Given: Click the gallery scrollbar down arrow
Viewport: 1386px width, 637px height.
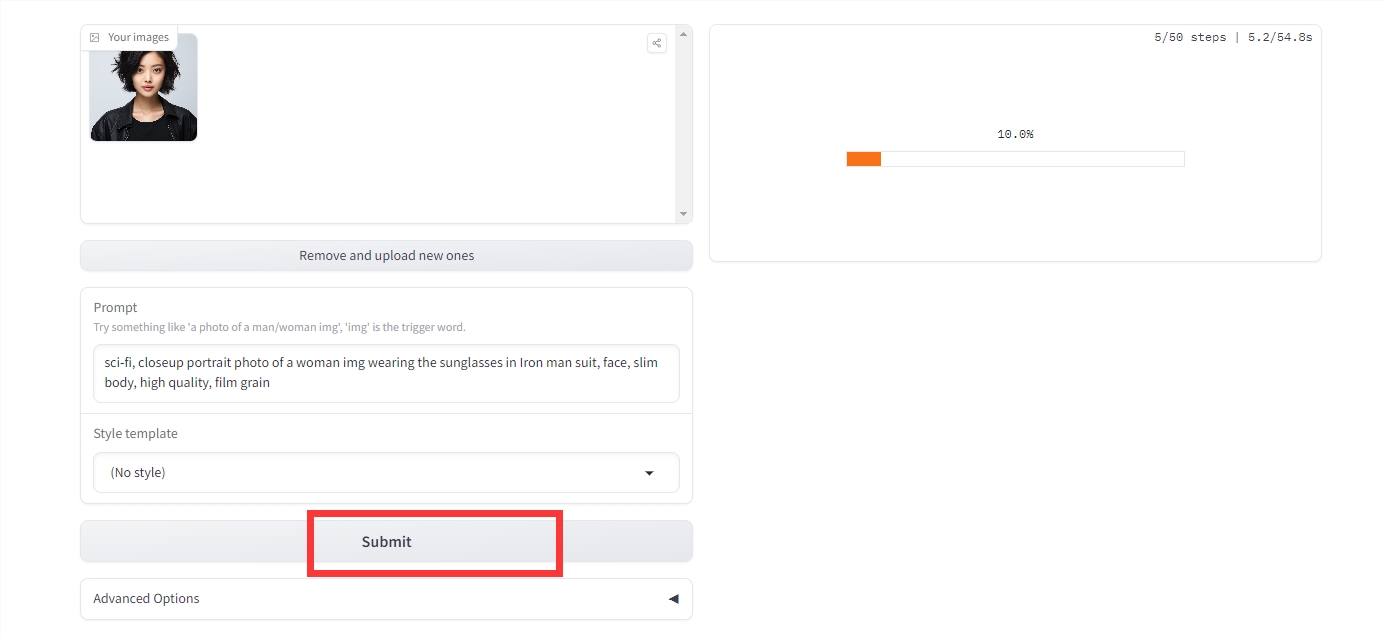Looking at the screenshot, I should click(684, 214).
